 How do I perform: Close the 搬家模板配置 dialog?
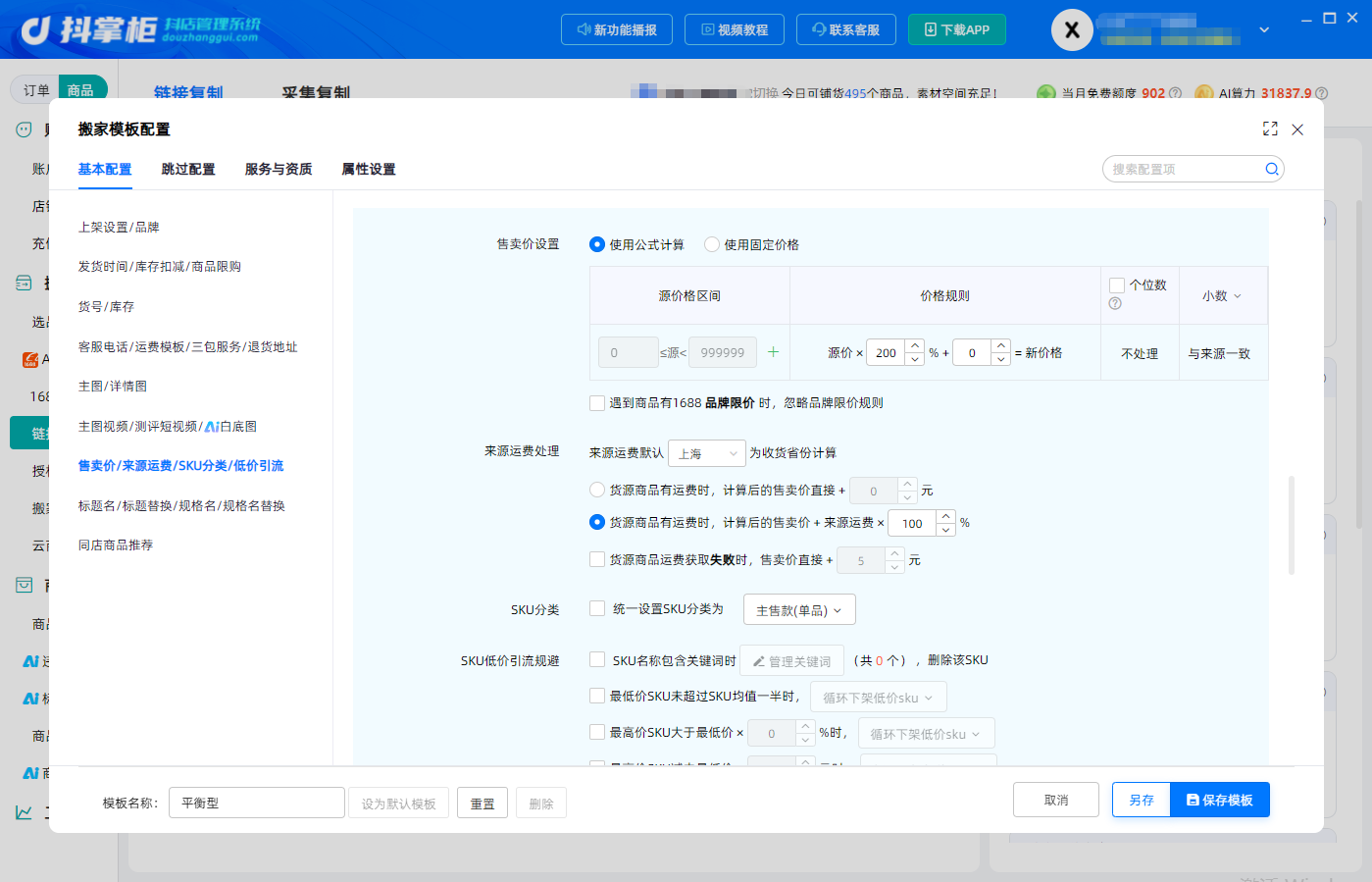pos(1297,130)
